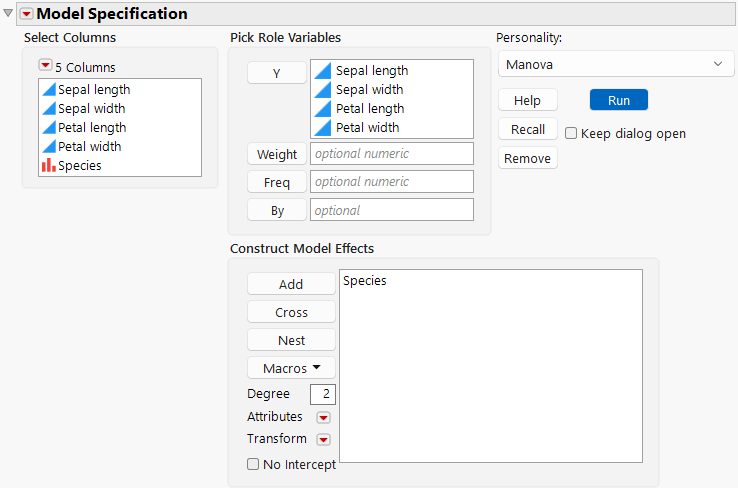Screen dimensions: 738x488
Task: Click the Model Specification red triangle menu
Action: (x=26, y=14)
